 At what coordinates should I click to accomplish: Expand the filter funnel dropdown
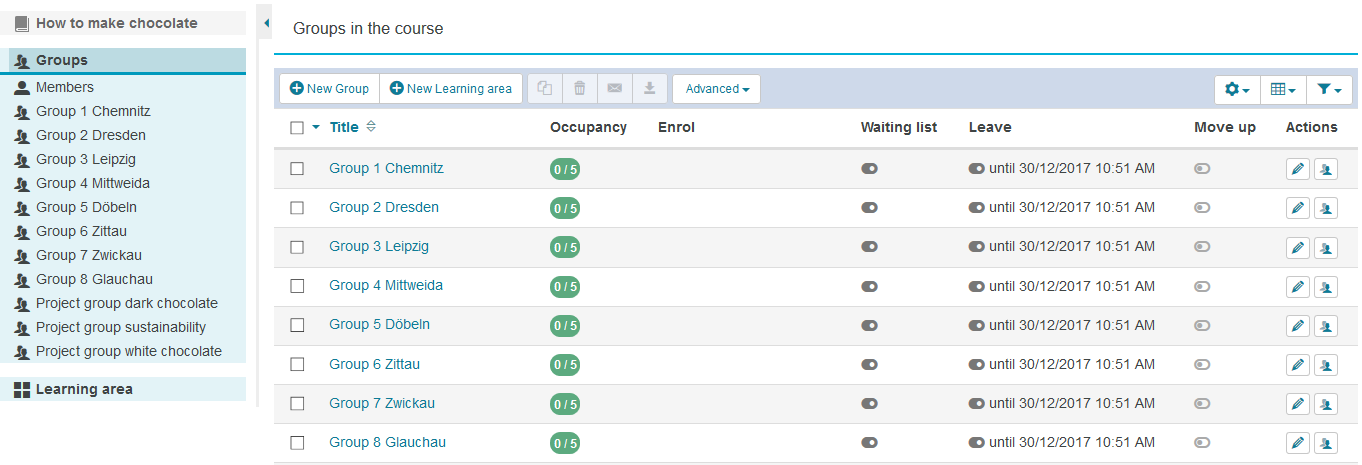[1329, 90]
